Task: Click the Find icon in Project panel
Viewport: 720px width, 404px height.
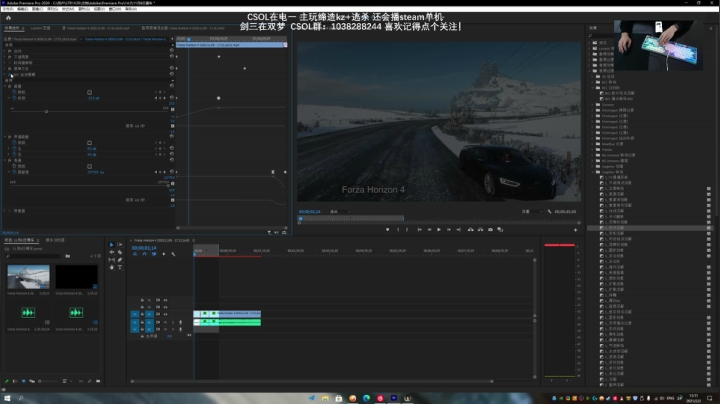Action: 90,381
